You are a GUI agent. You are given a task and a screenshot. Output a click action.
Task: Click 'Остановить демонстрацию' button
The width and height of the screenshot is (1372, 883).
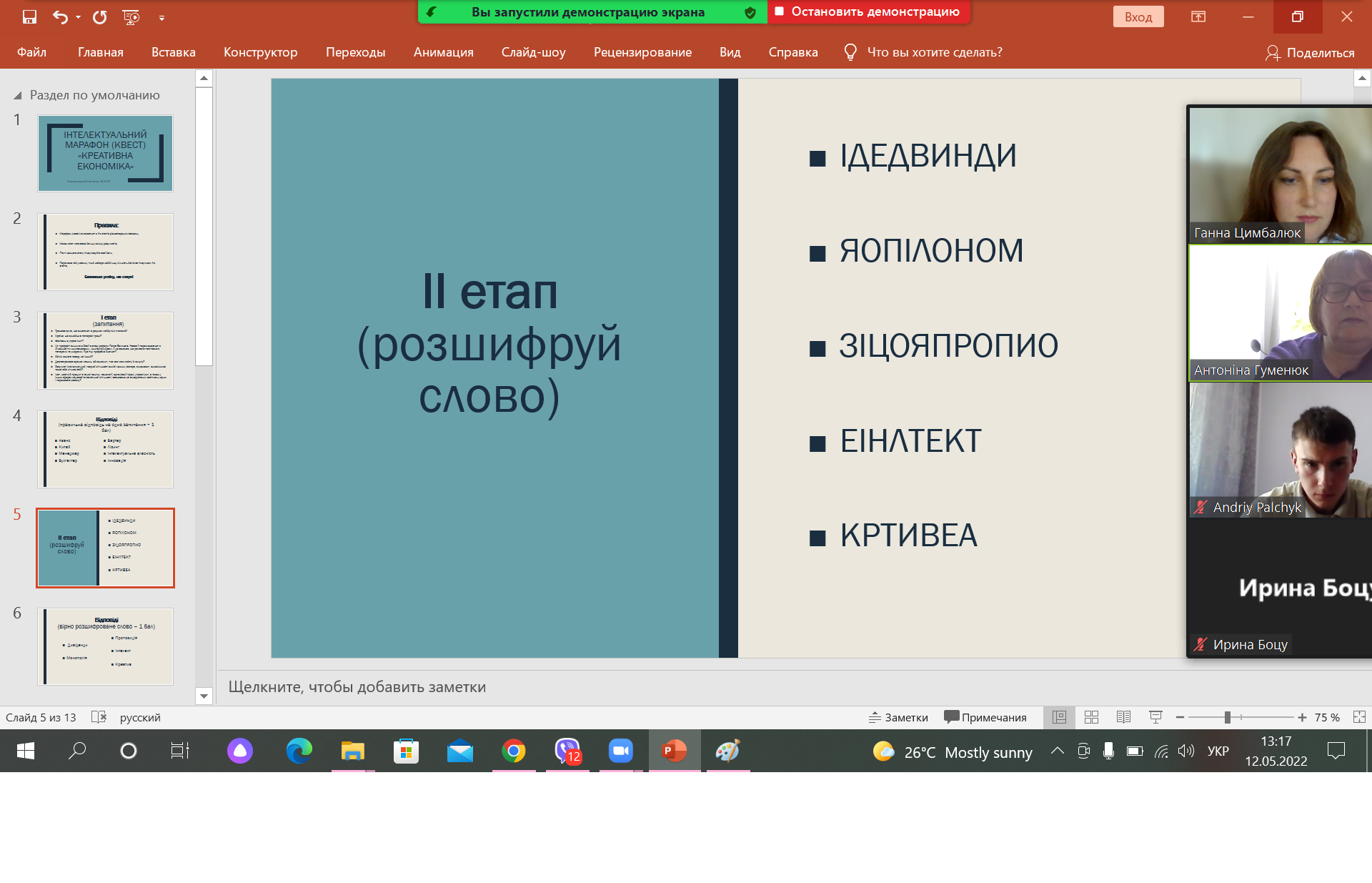[868, 11]
